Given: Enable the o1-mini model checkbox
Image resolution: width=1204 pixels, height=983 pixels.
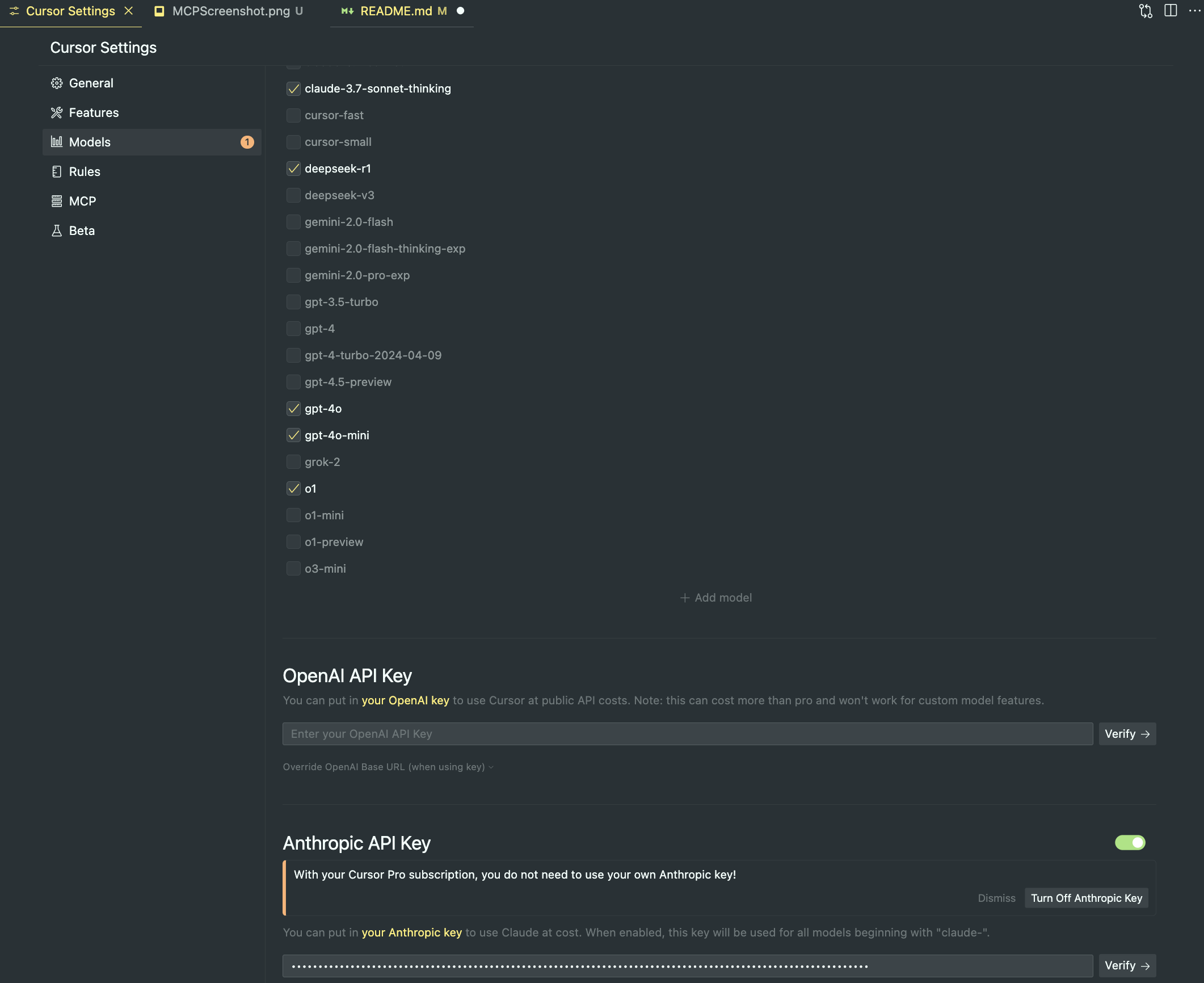Looking at the screenshot, I should point(293,515).
